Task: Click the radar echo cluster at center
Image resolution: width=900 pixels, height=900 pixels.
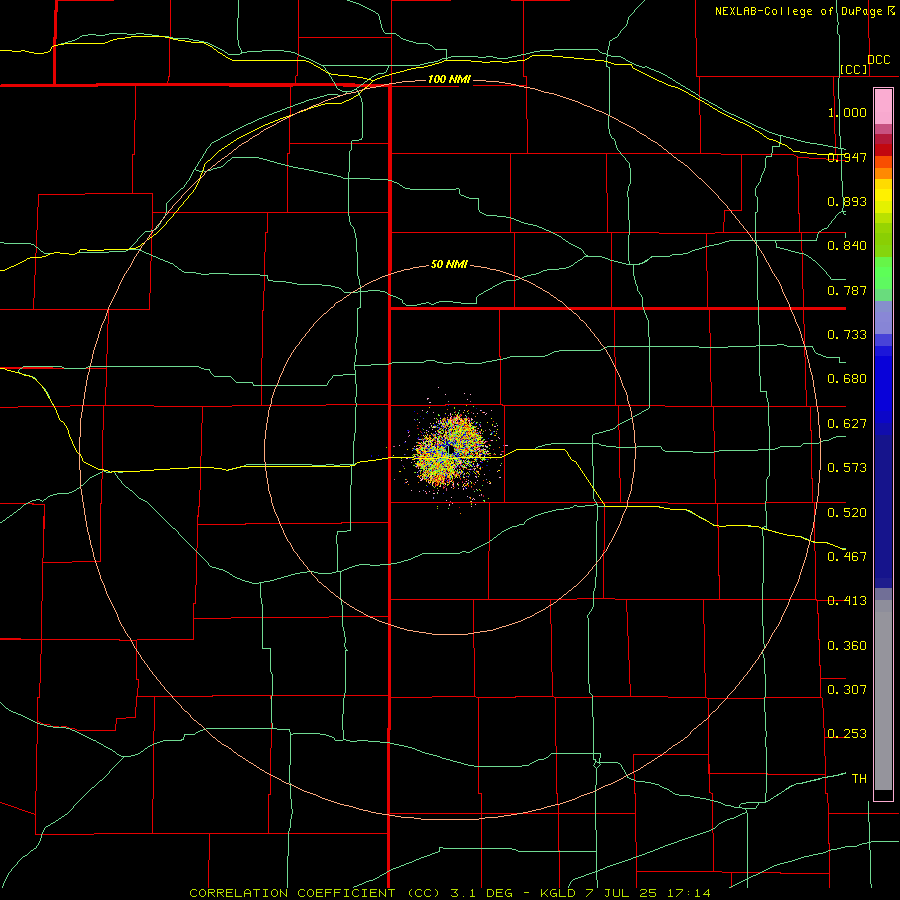Action: click(453, 451)
